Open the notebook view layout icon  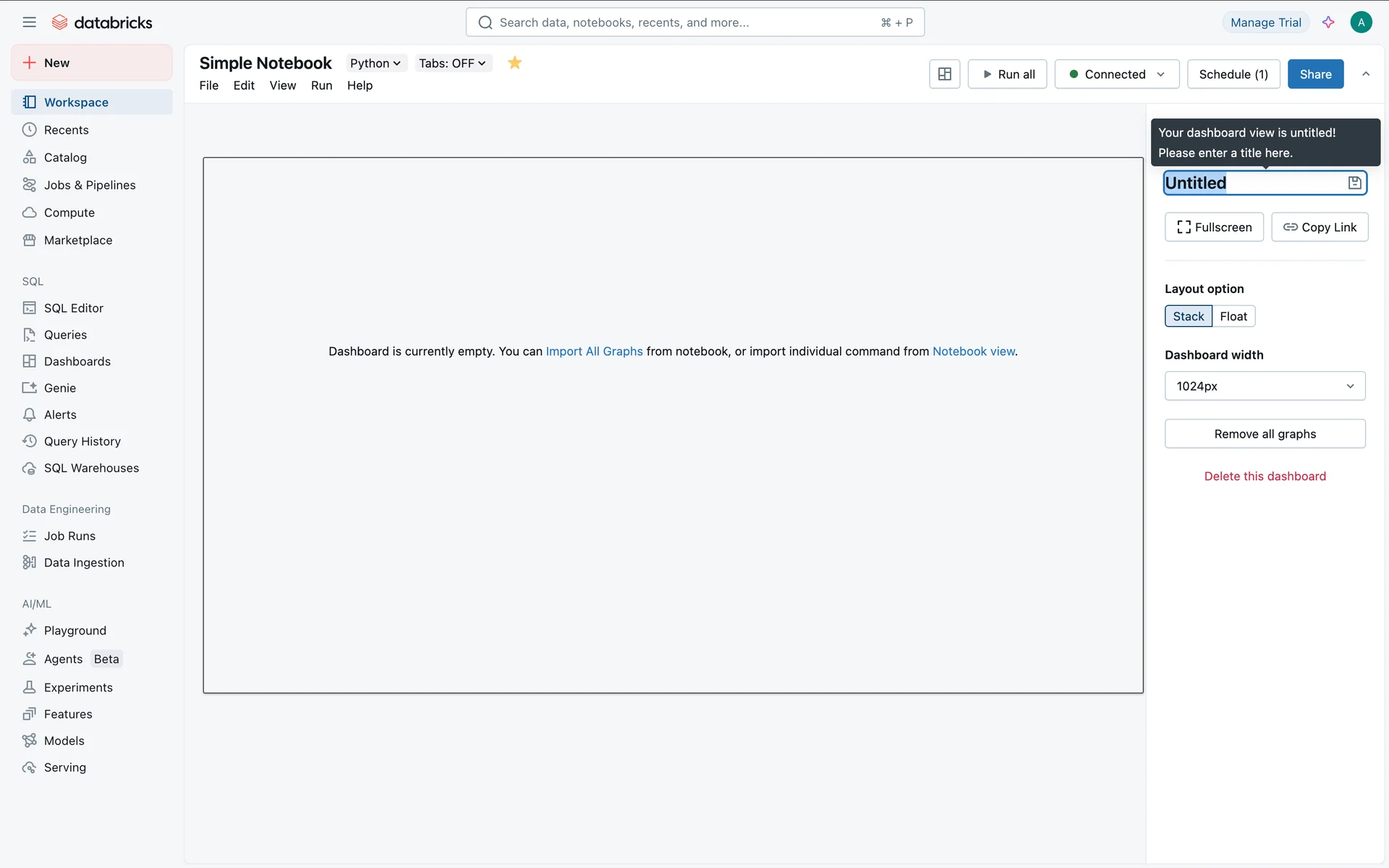point(944,74)
